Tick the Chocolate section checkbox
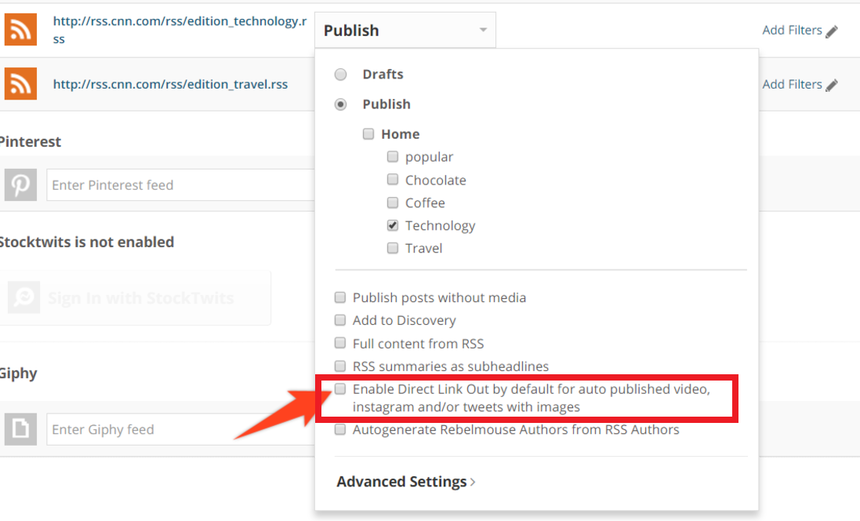This screenshot has height=521, width=860. 393,180
